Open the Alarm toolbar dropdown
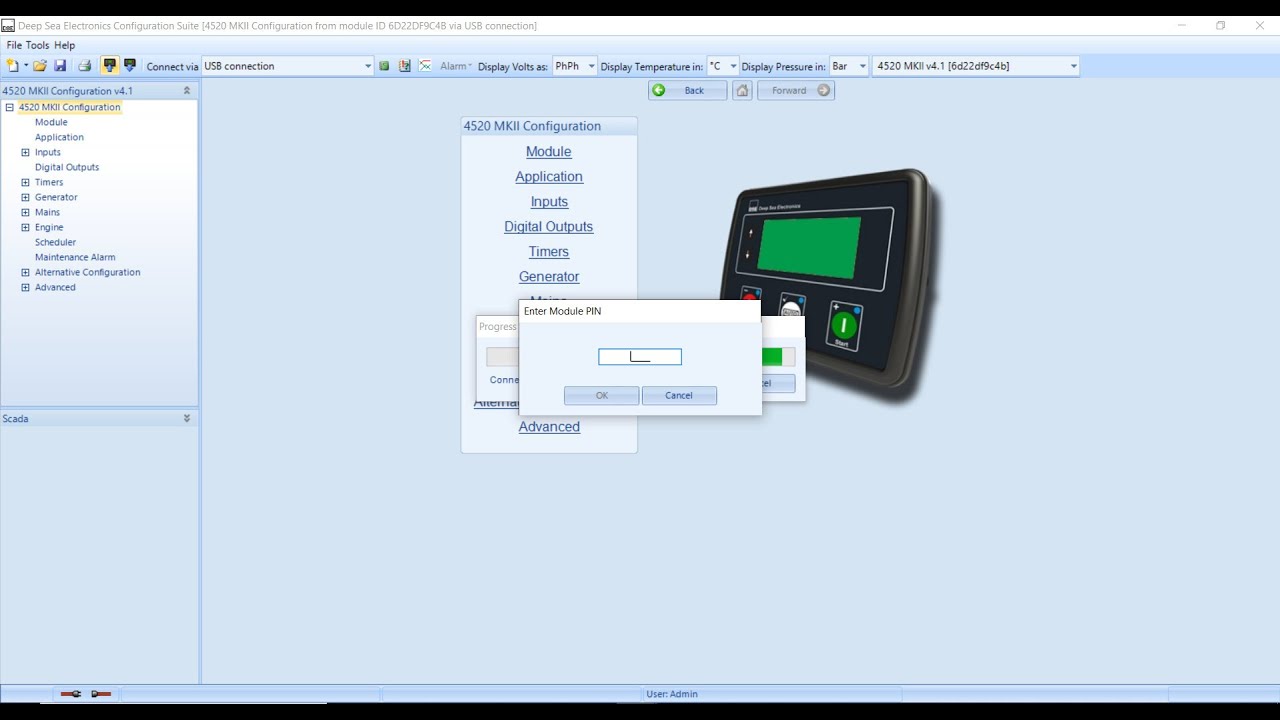 (456, 66)
